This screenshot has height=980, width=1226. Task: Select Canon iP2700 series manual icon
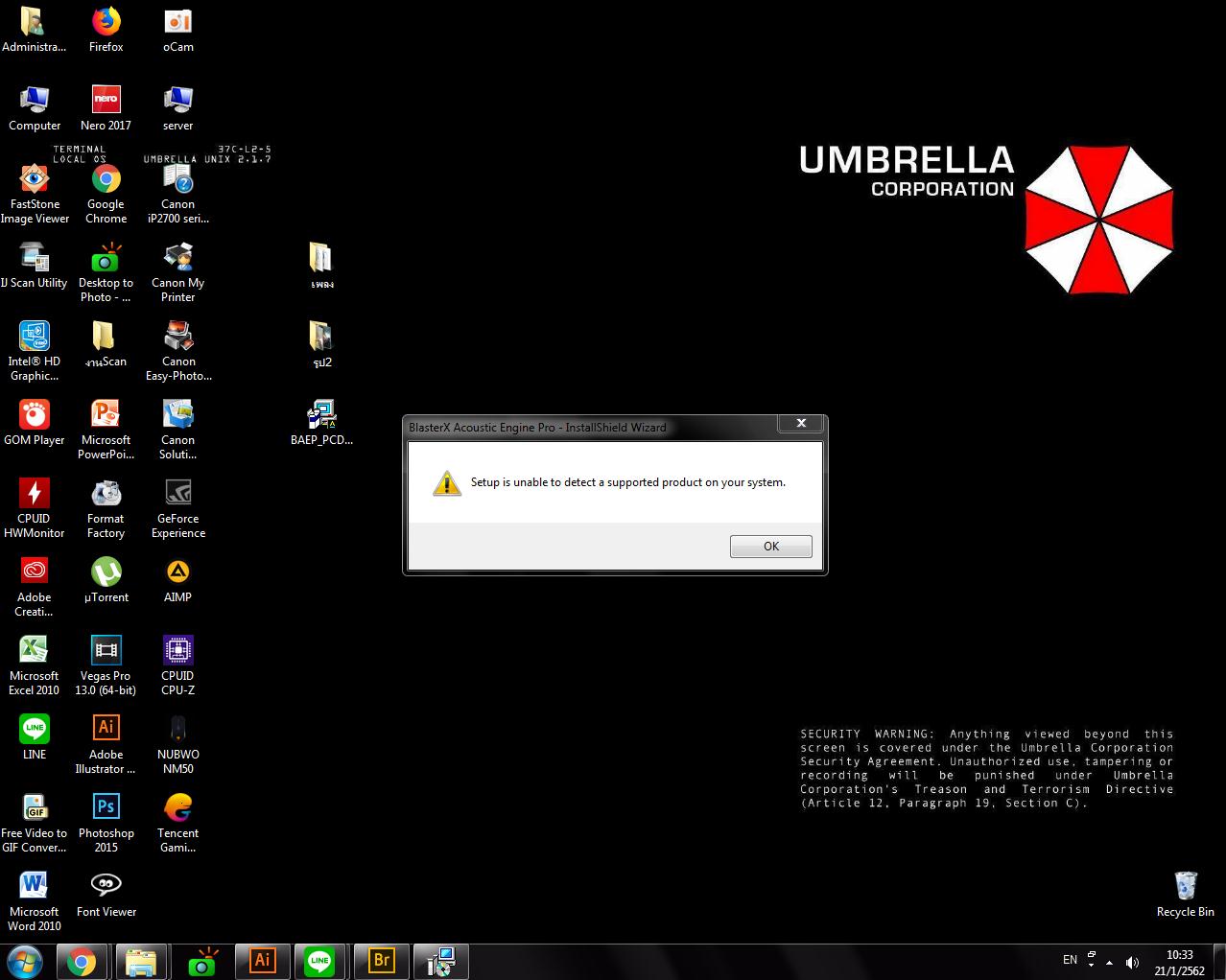coord(178,194)
